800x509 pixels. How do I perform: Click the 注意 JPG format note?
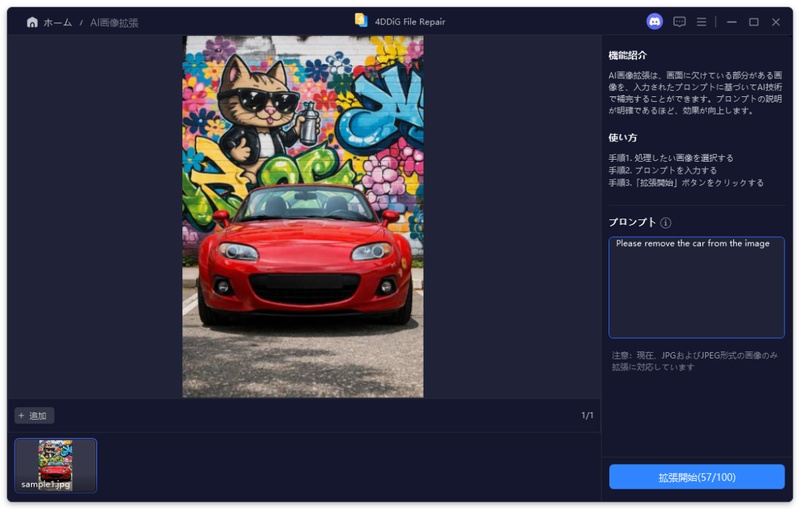[x=695, y=361]
